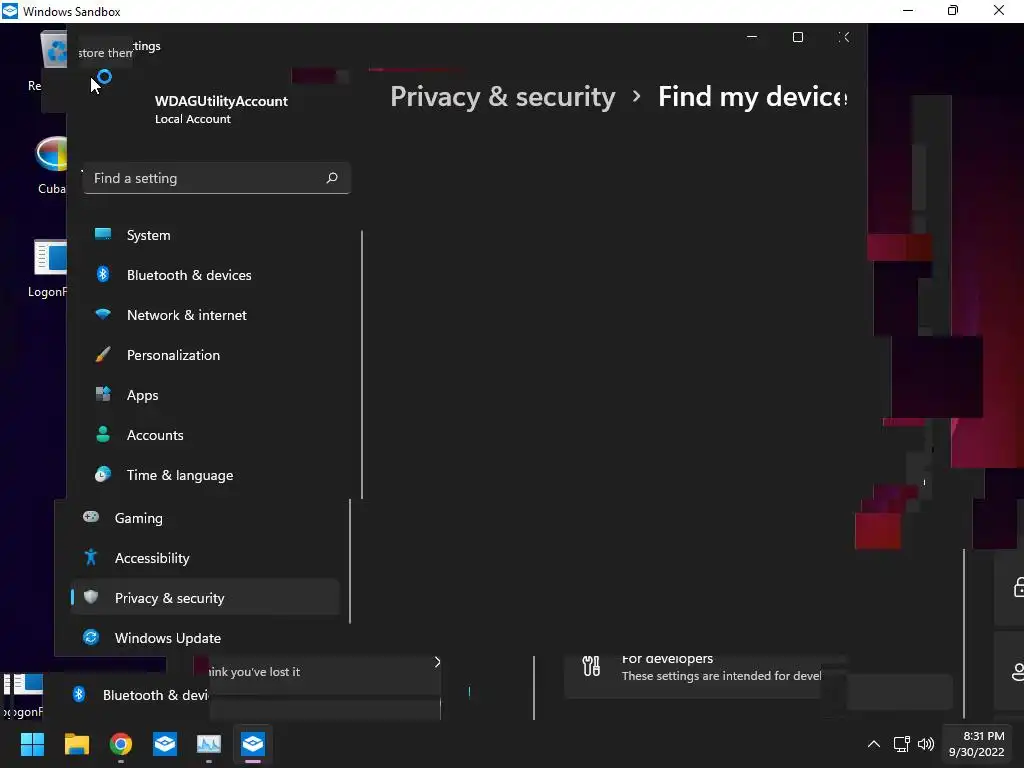This screenshot has width=1024, height=768.
Task: Show hidden tray icons chevron
Action: pos(874,744)
